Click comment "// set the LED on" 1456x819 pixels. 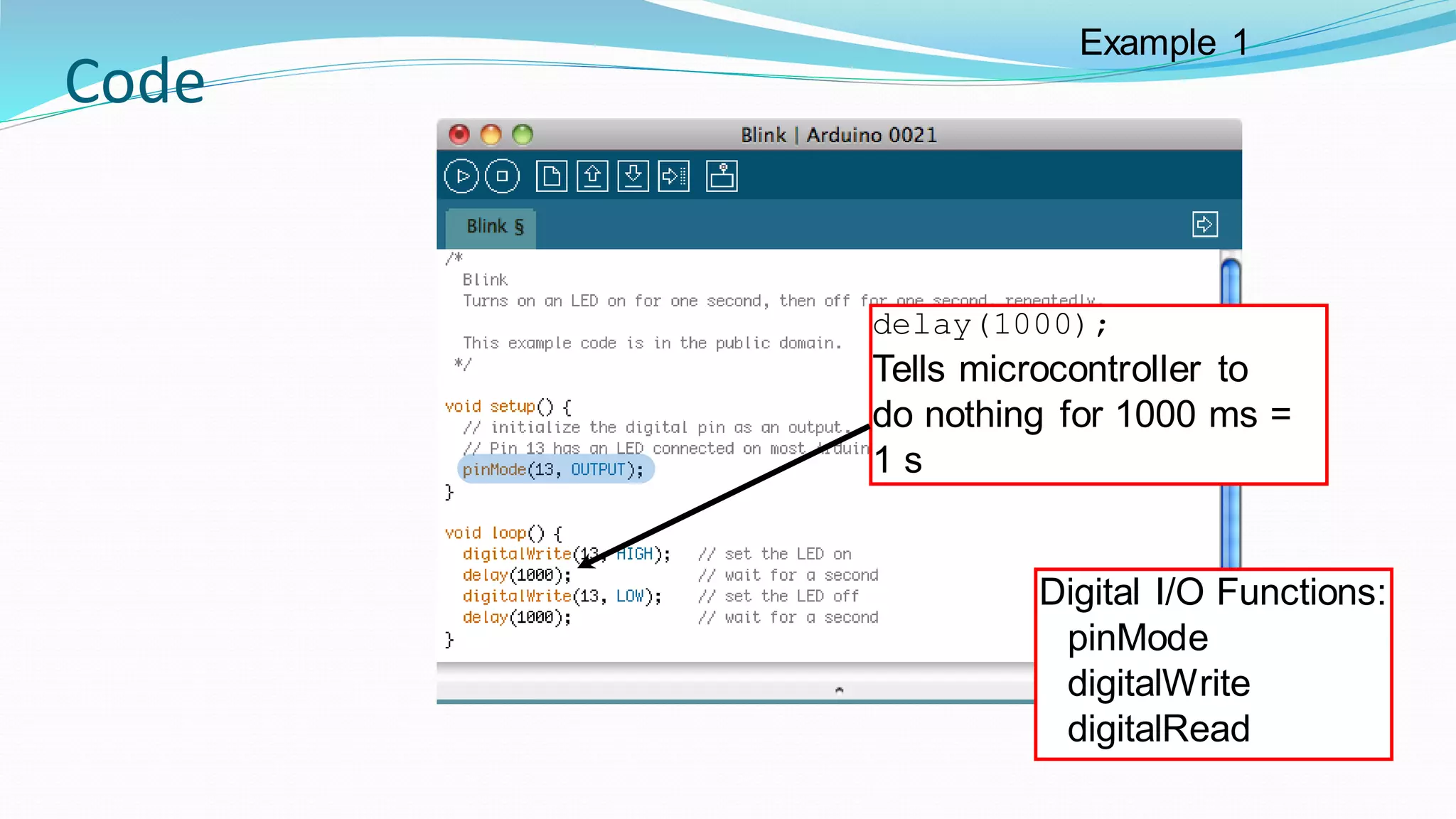tap(774, 555)
